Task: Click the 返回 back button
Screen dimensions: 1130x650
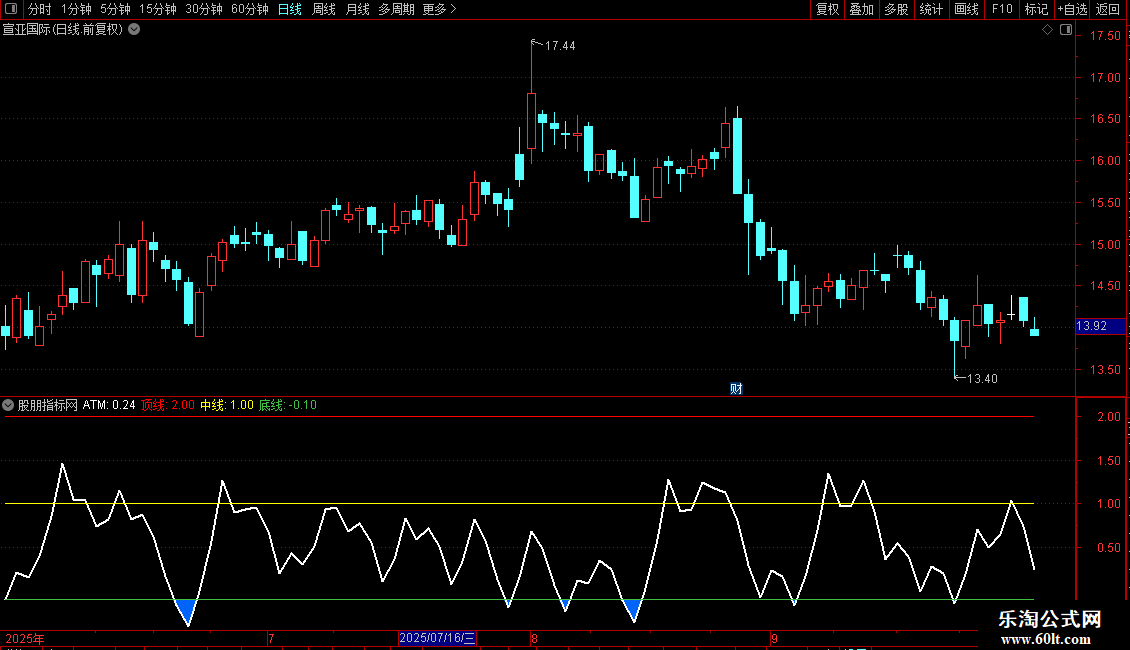Action: click(1108, 9)
